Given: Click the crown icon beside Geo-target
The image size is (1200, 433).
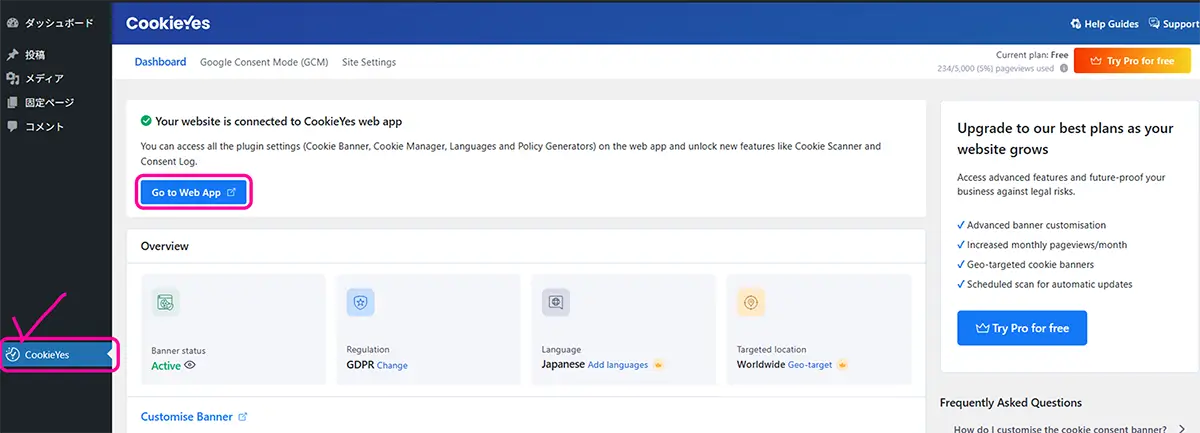Looking at the screenshot, I should (x=842, y=365).
